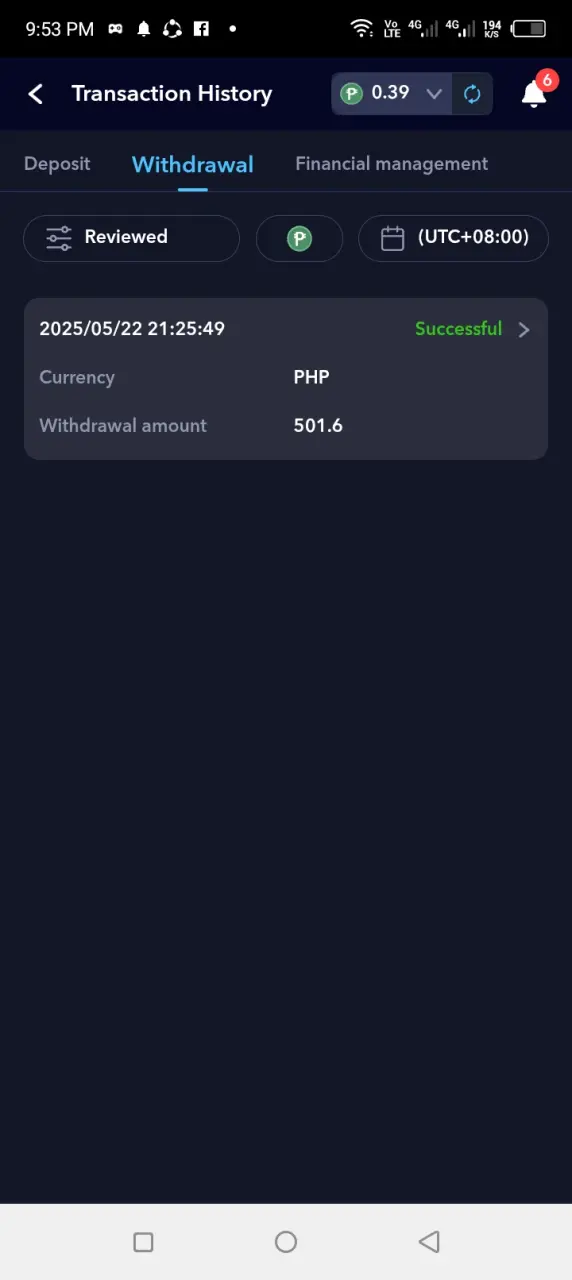572x1280 pixels.
Task: Tap the calendar icon in the date filter
Action: tap(393, 238)
